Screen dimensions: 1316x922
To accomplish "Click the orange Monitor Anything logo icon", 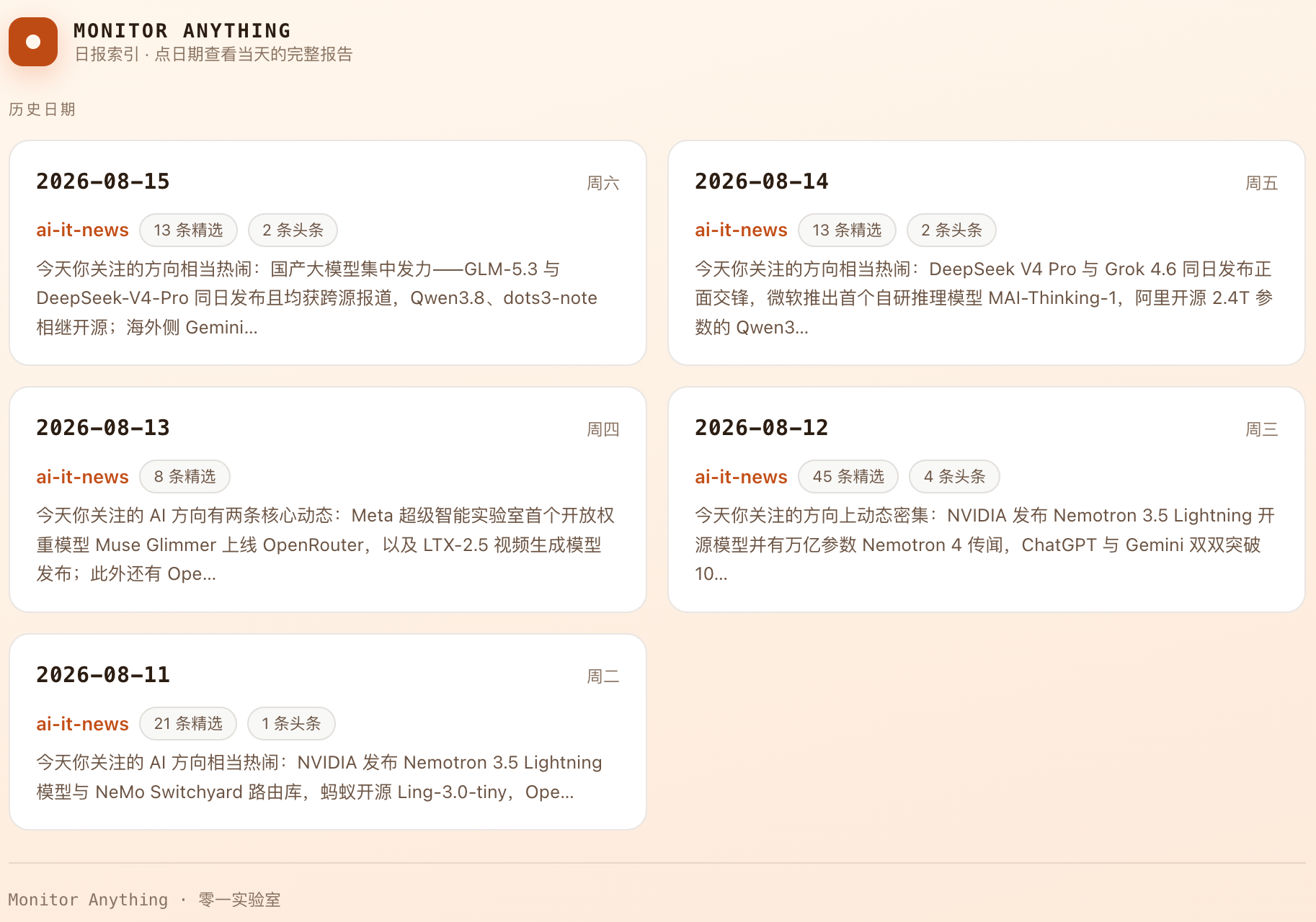I will (x=33, y=42).
